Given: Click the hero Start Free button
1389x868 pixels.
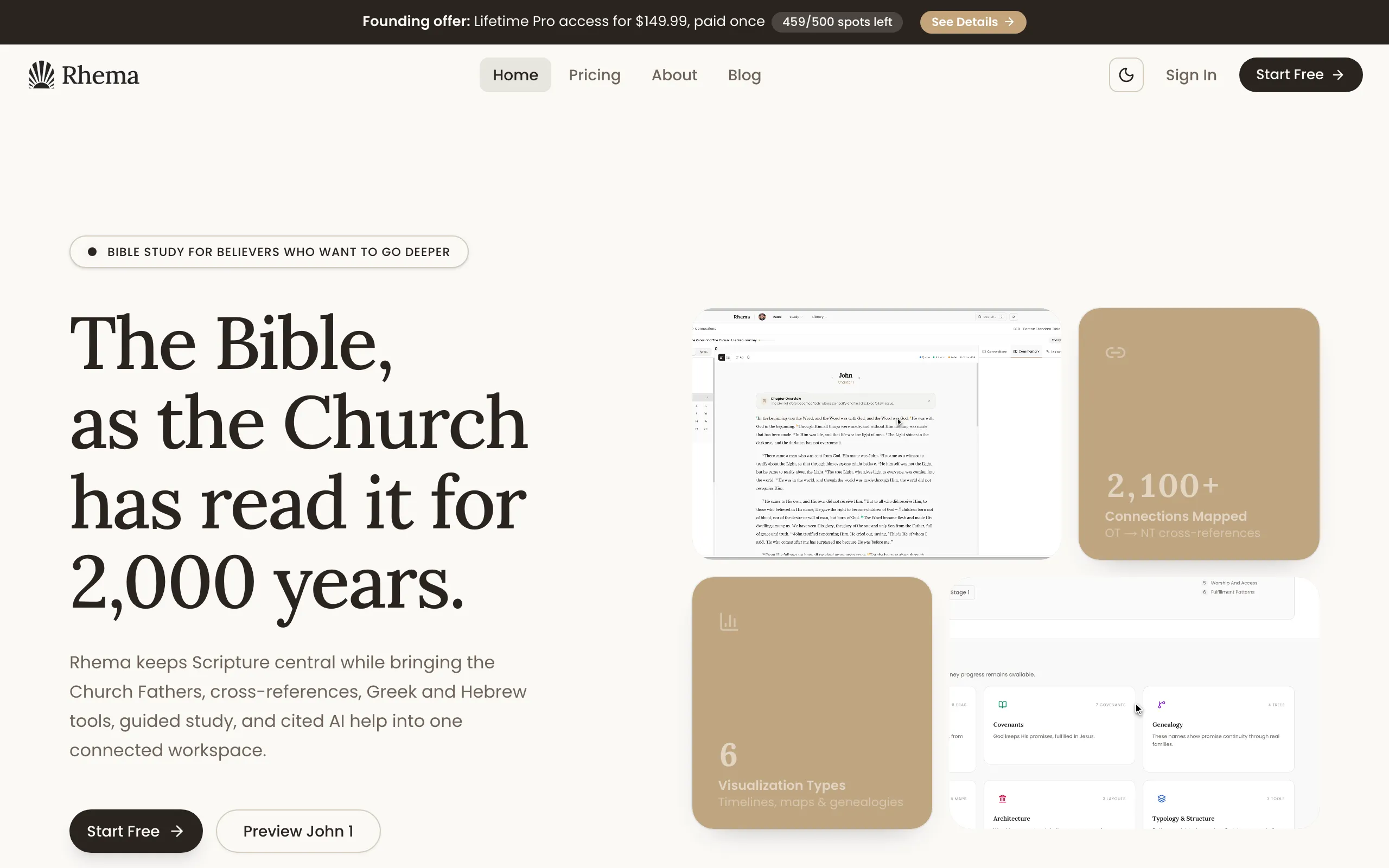Looking at the screenshot, I should [x=136, y=831].
